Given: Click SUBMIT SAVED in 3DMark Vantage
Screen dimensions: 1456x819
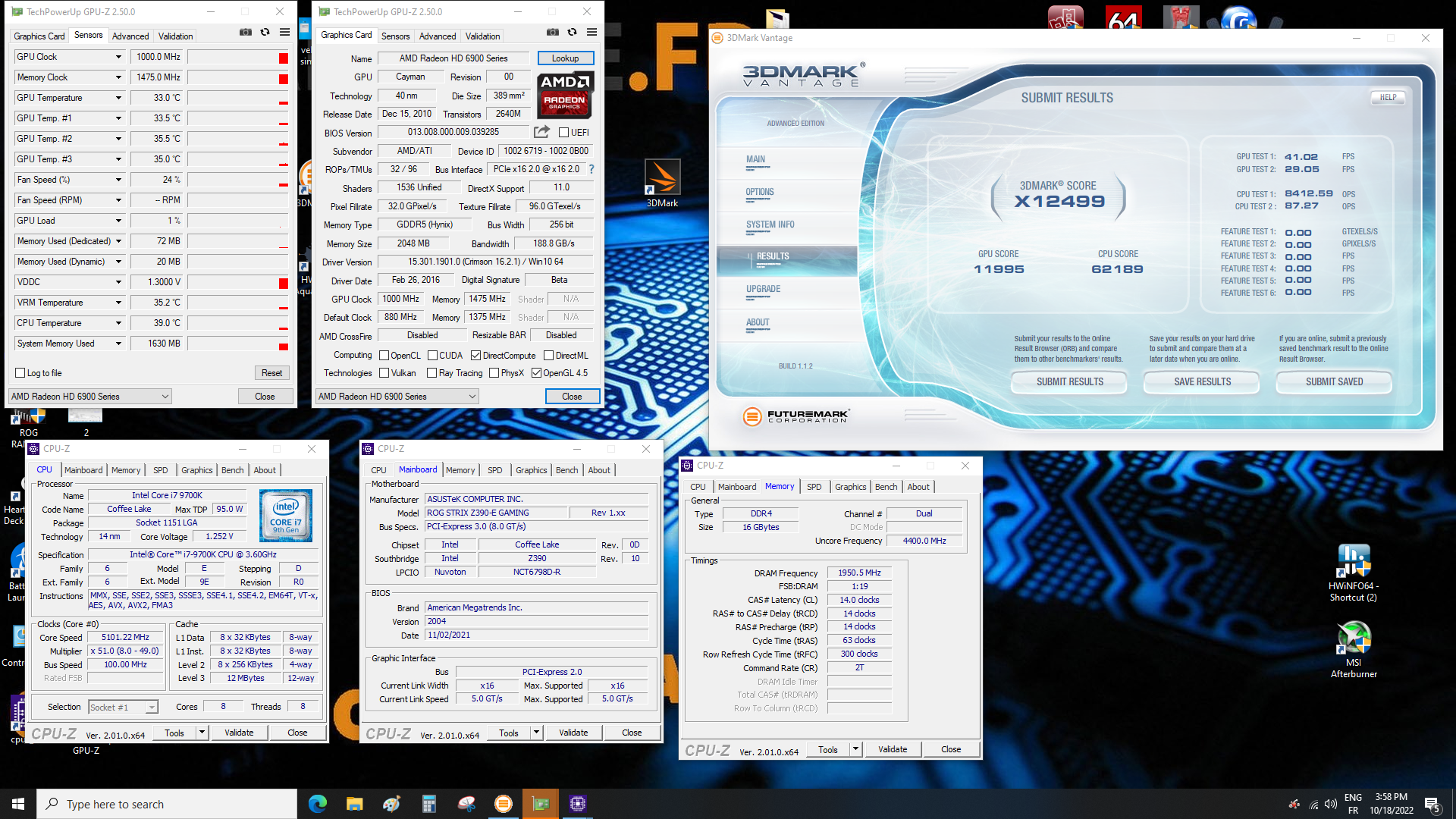Looking at the screenshot, I should pos(1334,381).
